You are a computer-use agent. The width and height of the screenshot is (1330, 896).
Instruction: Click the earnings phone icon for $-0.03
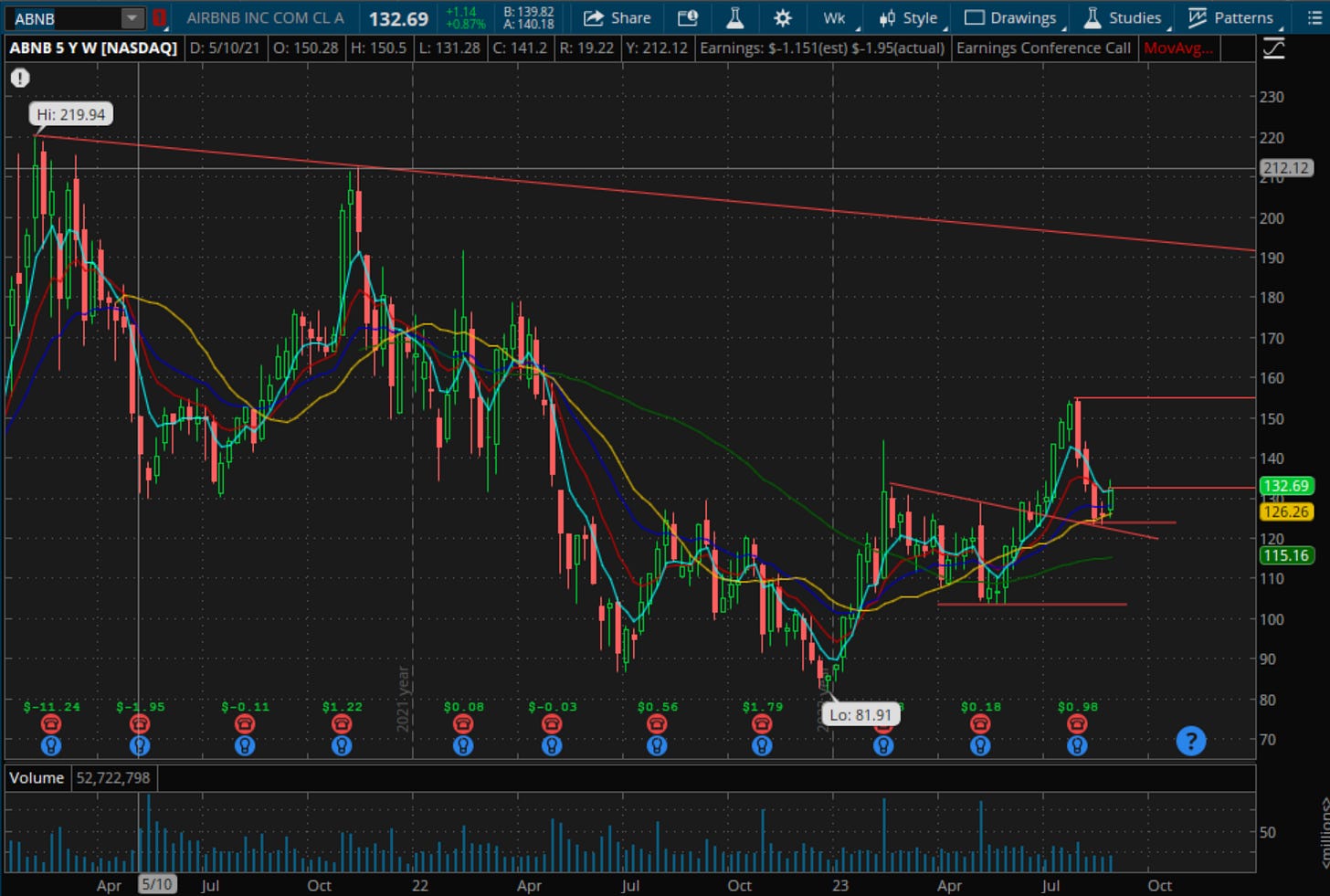[552, 724]
